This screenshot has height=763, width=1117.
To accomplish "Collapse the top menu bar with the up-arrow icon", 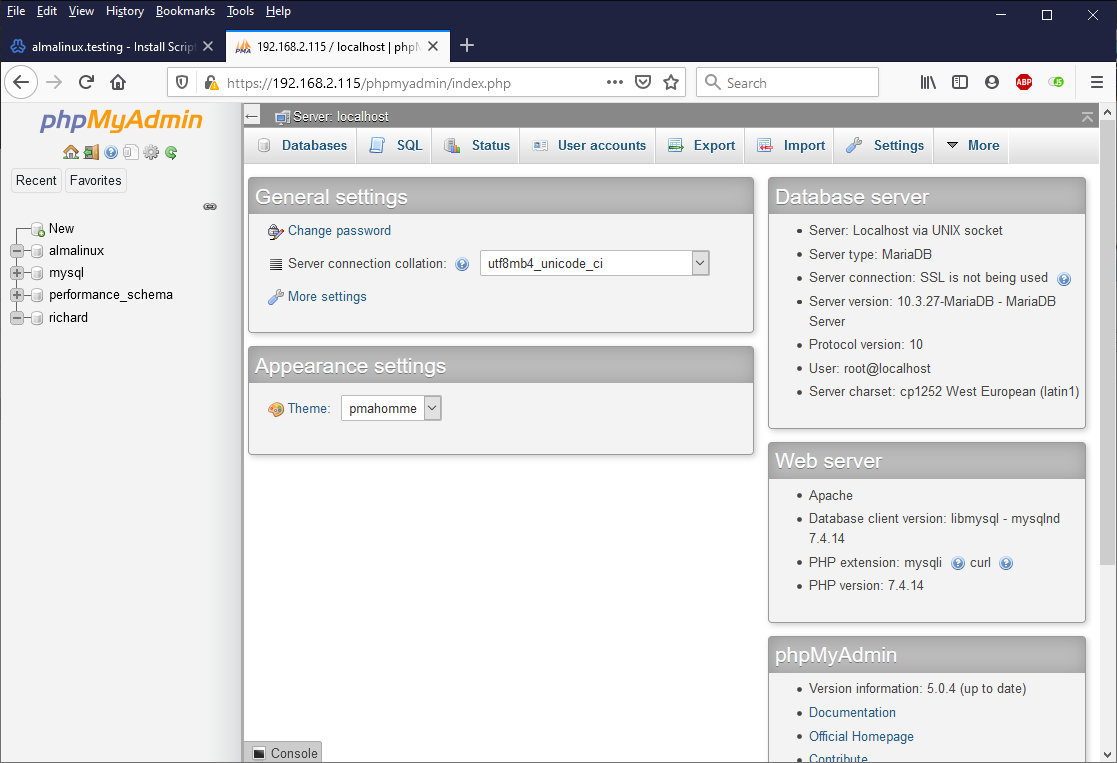I will click(x=1087, y=117).
